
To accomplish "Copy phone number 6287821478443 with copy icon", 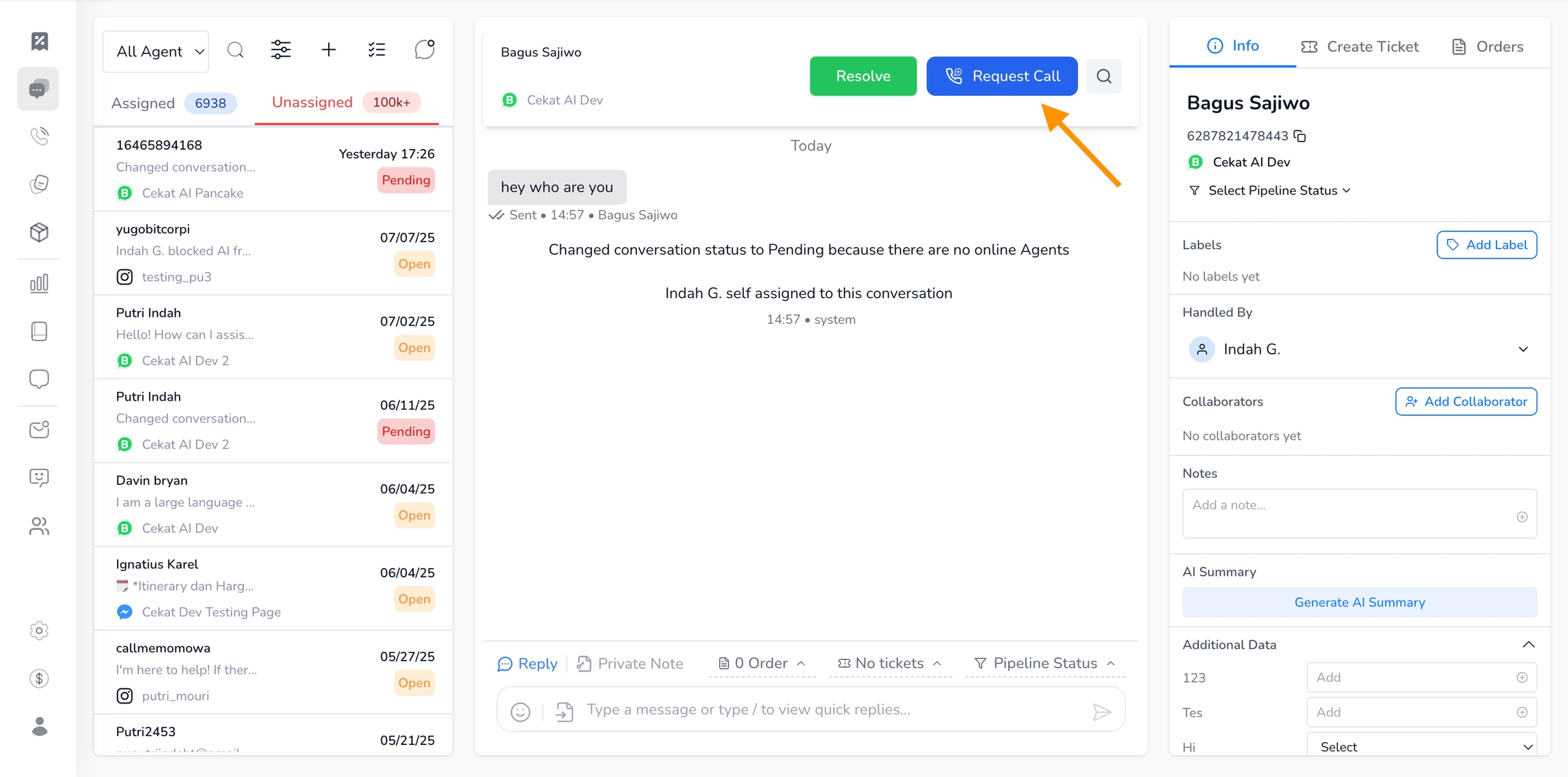I will tap(1300, 136).
